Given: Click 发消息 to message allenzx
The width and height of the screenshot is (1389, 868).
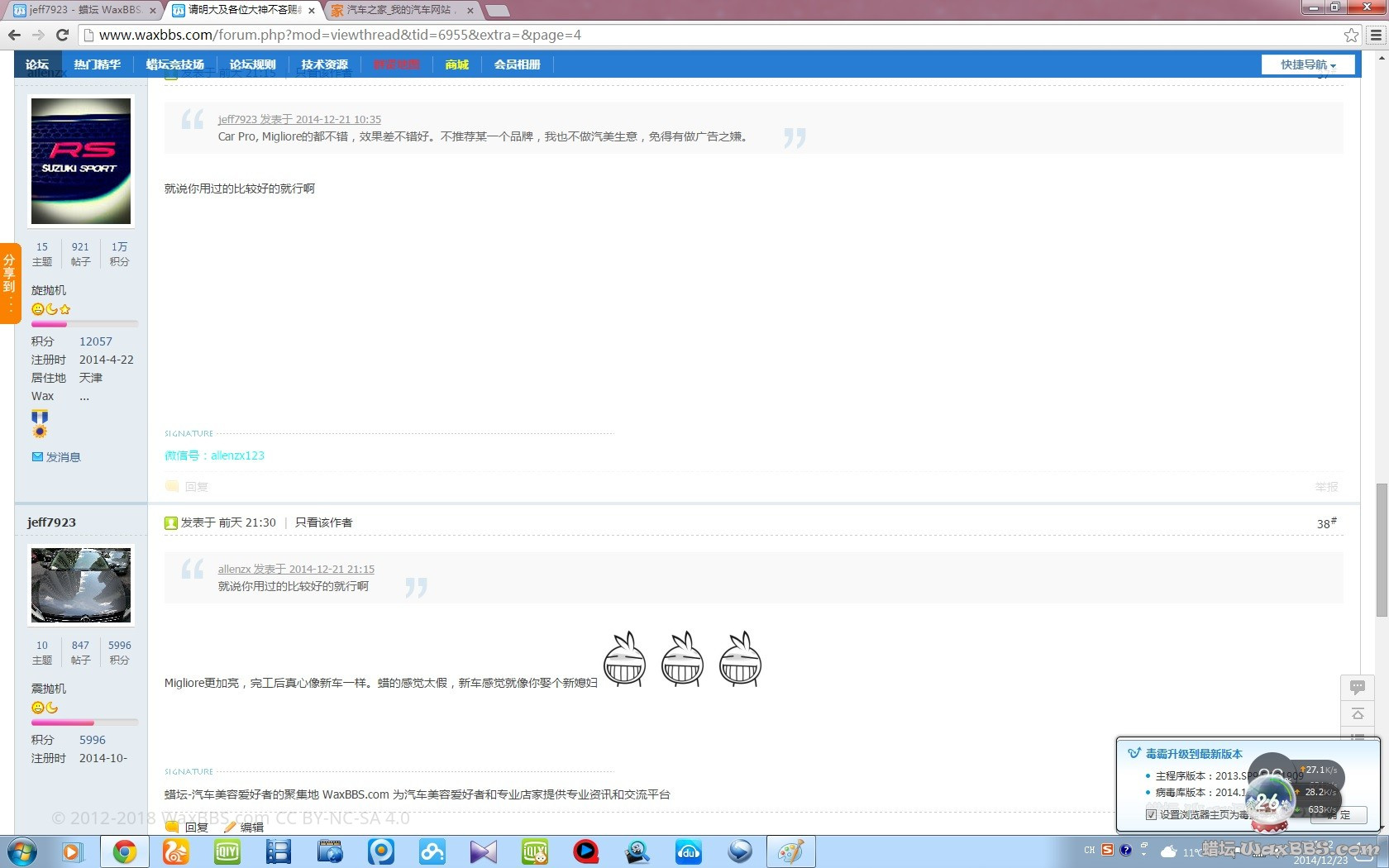Looking at the screenshot, I should click(x=63, y=457).
